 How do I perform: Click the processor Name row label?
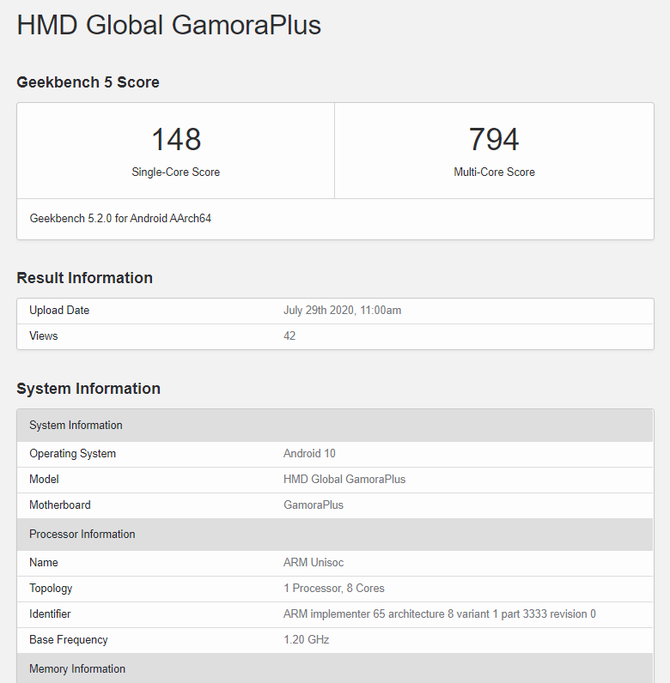(x=44, y=562)
